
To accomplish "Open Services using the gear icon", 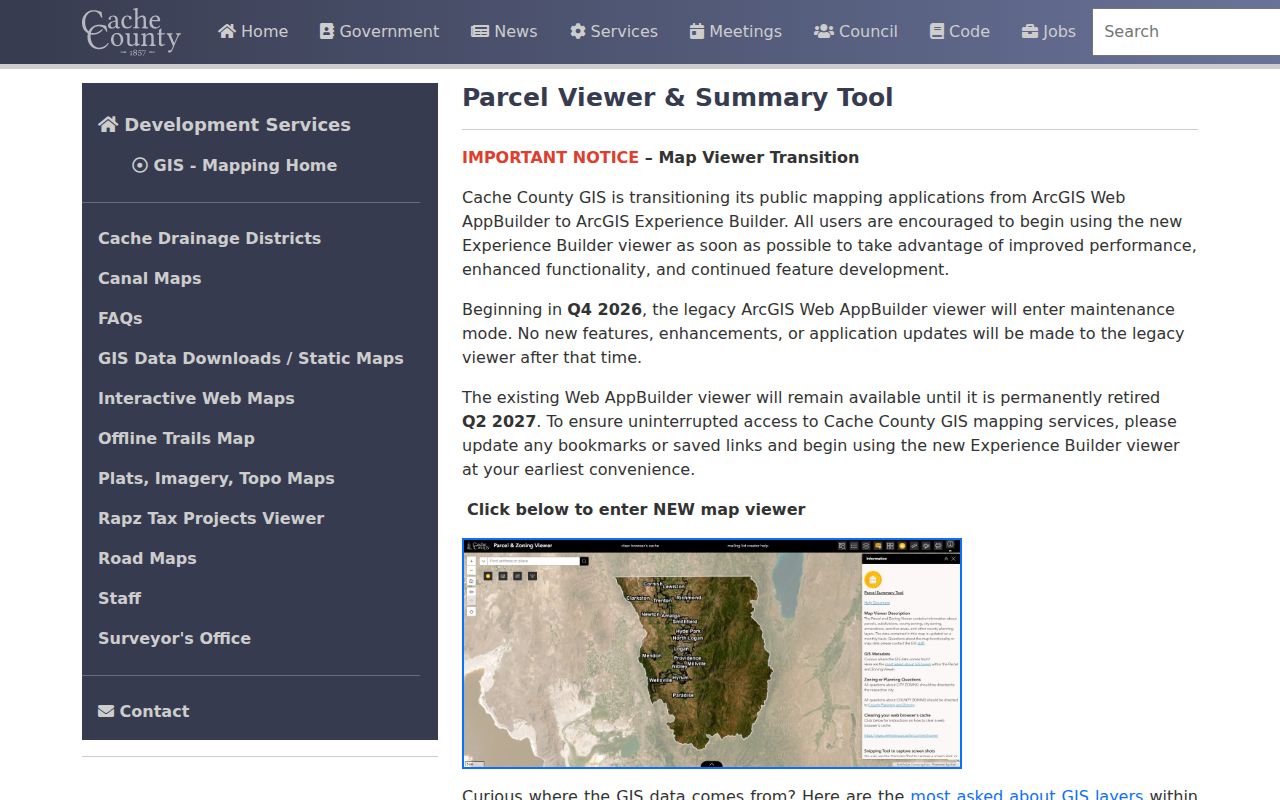I will 578,31.
